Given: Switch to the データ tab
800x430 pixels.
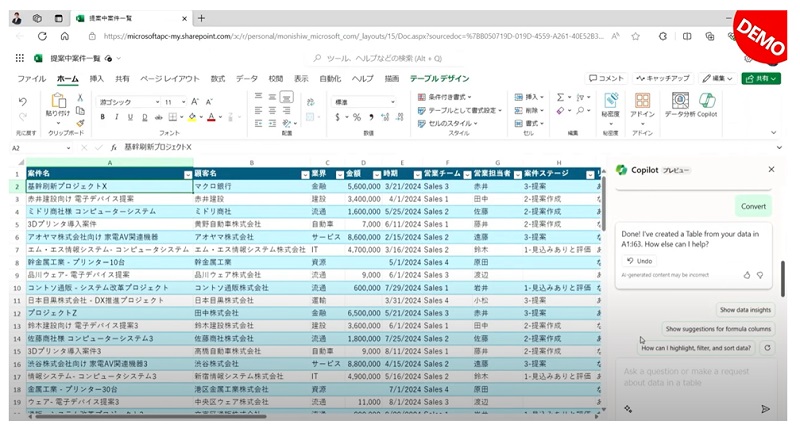Looking at the screenshot, I should (x=247, y=79).
